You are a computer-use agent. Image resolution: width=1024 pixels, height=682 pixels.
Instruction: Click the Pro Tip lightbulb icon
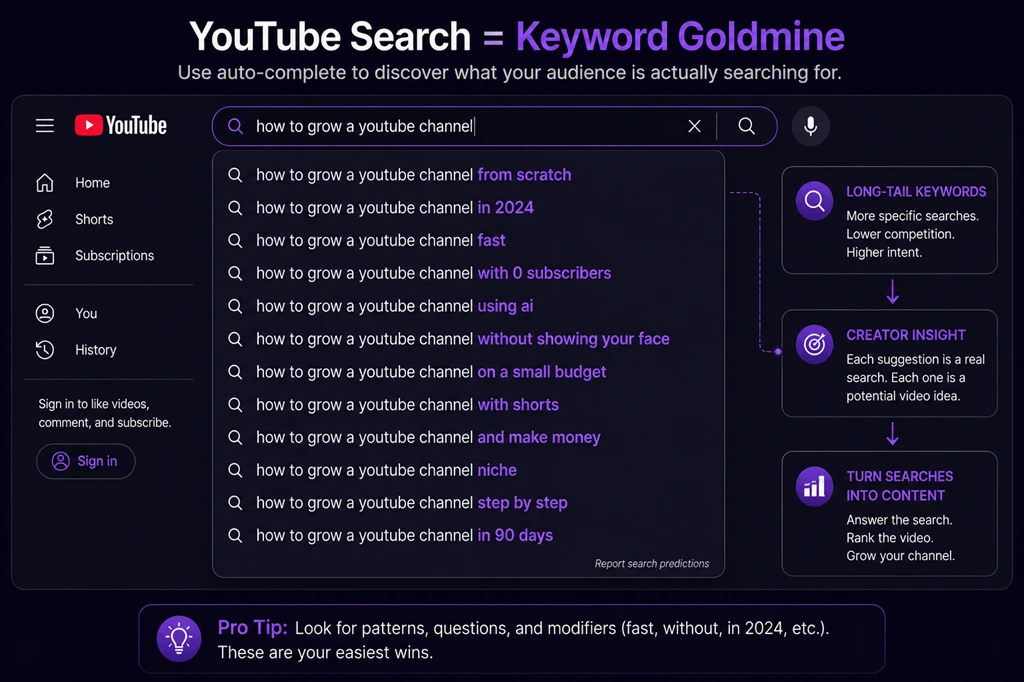point(178,638)
